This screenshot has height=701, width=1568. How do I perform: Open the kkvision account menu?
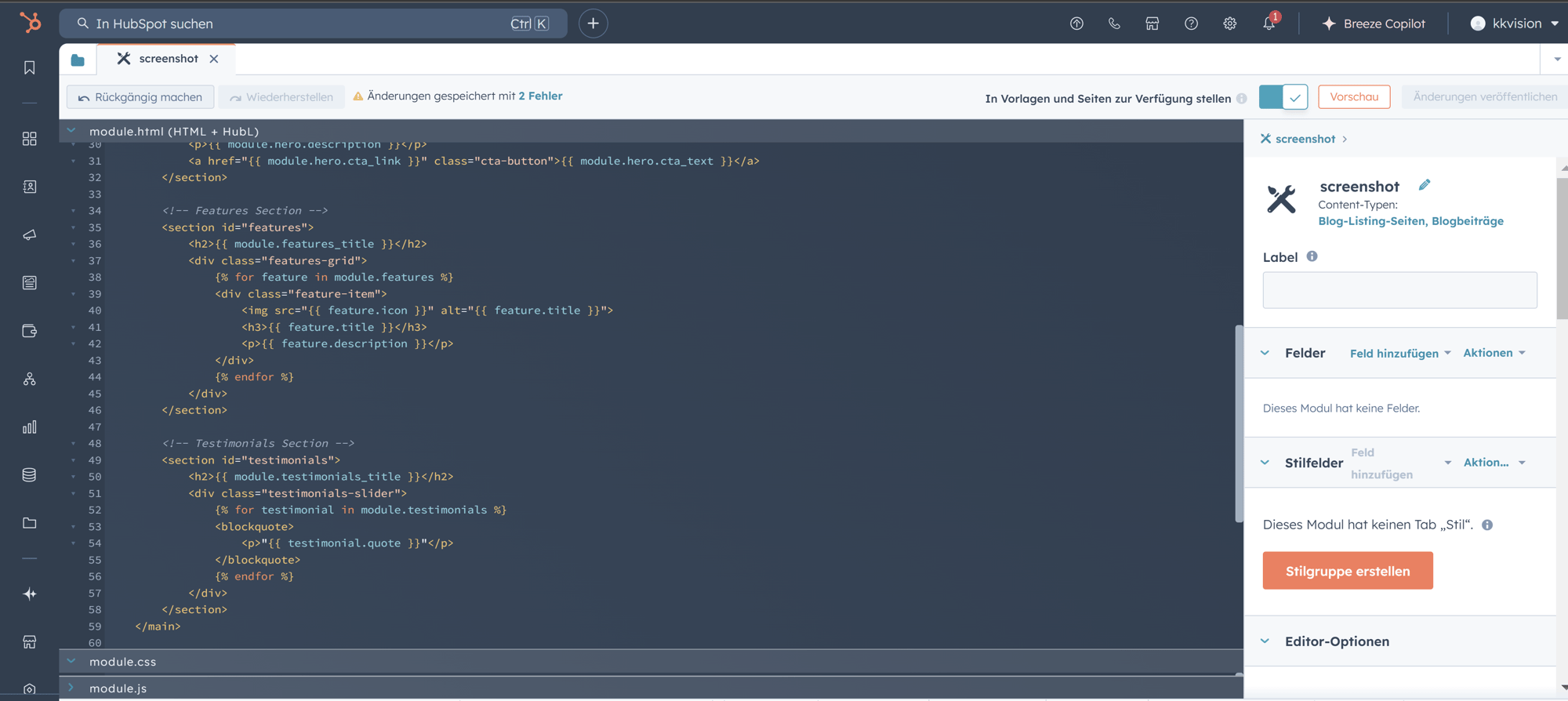click(x=1515, y=24)
